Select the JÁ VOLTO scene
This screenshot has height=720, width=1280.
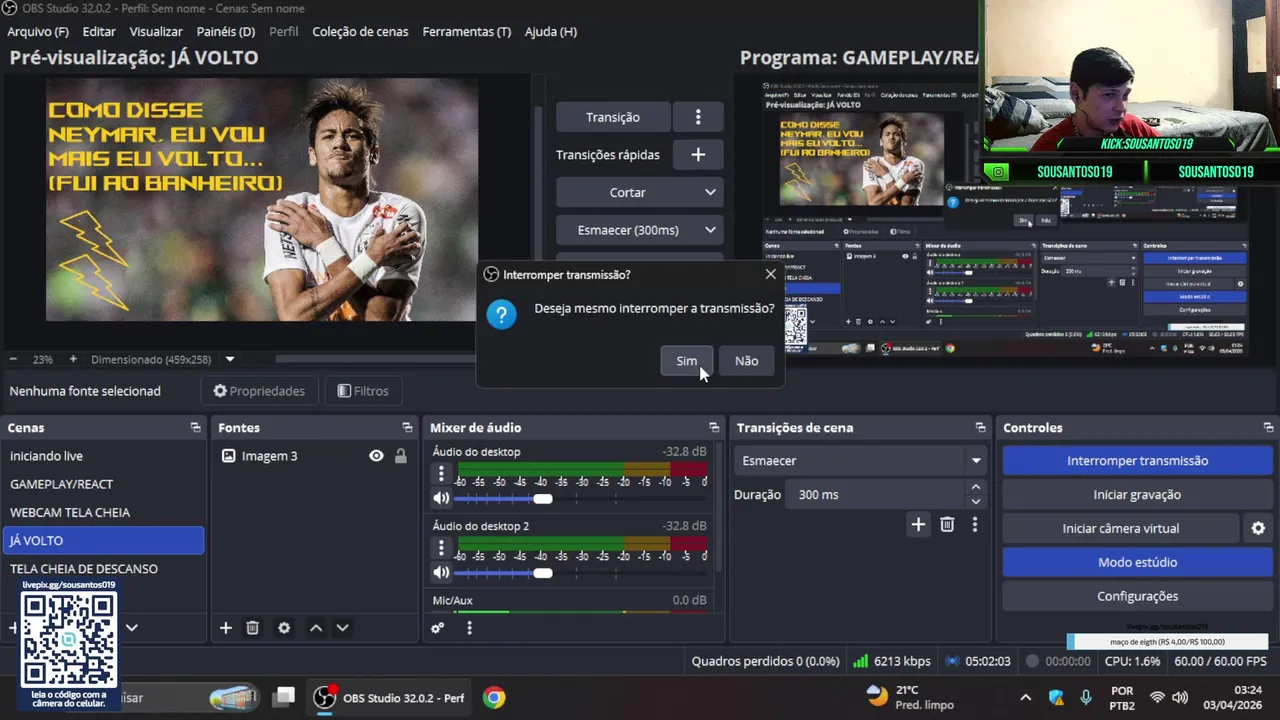[x=104, y=540]
